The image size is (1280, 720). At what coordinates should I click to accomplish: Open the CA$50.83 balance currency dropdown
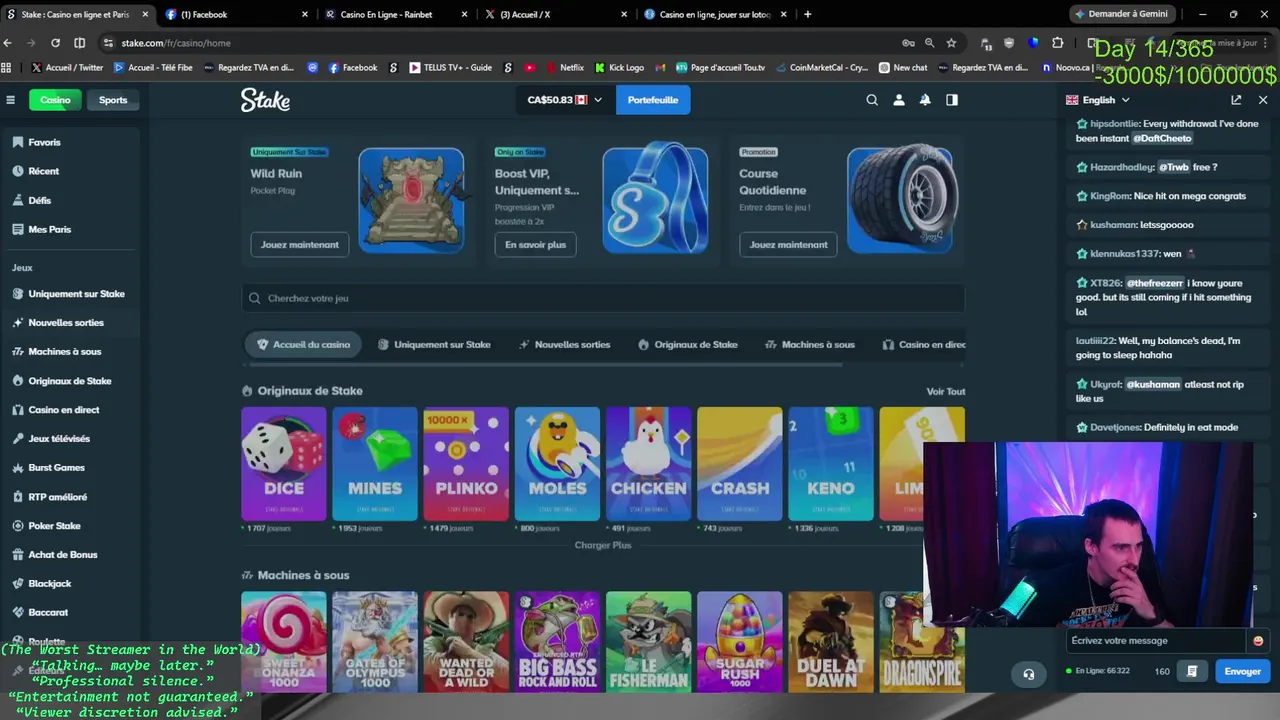click(x=565, y=100)
